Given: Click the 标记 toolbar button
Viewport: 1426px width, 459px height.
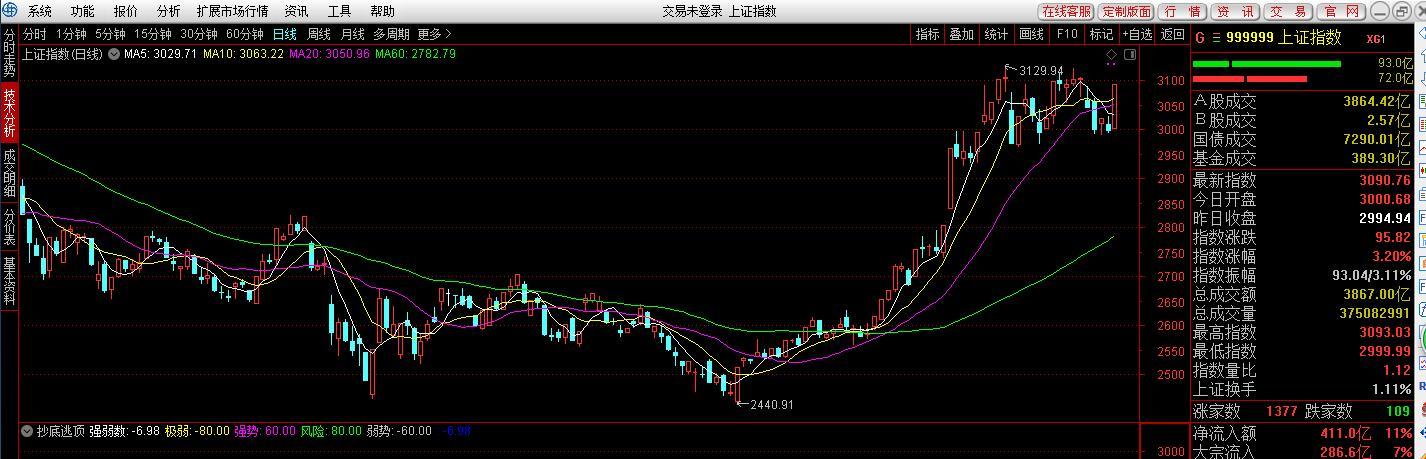Looking at the screenshot, I should click(1101, 34).
